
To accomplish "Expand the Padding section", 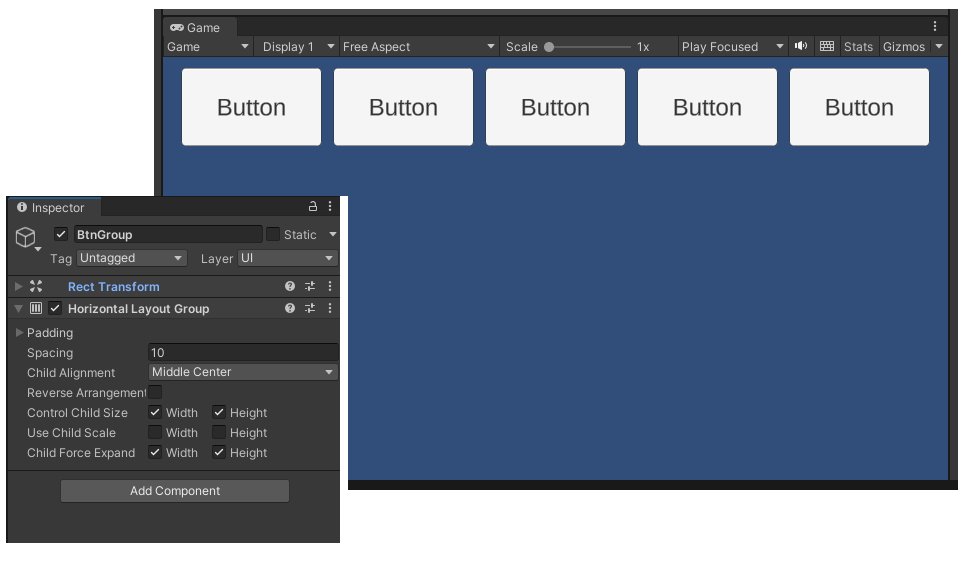I will (19, 332).
